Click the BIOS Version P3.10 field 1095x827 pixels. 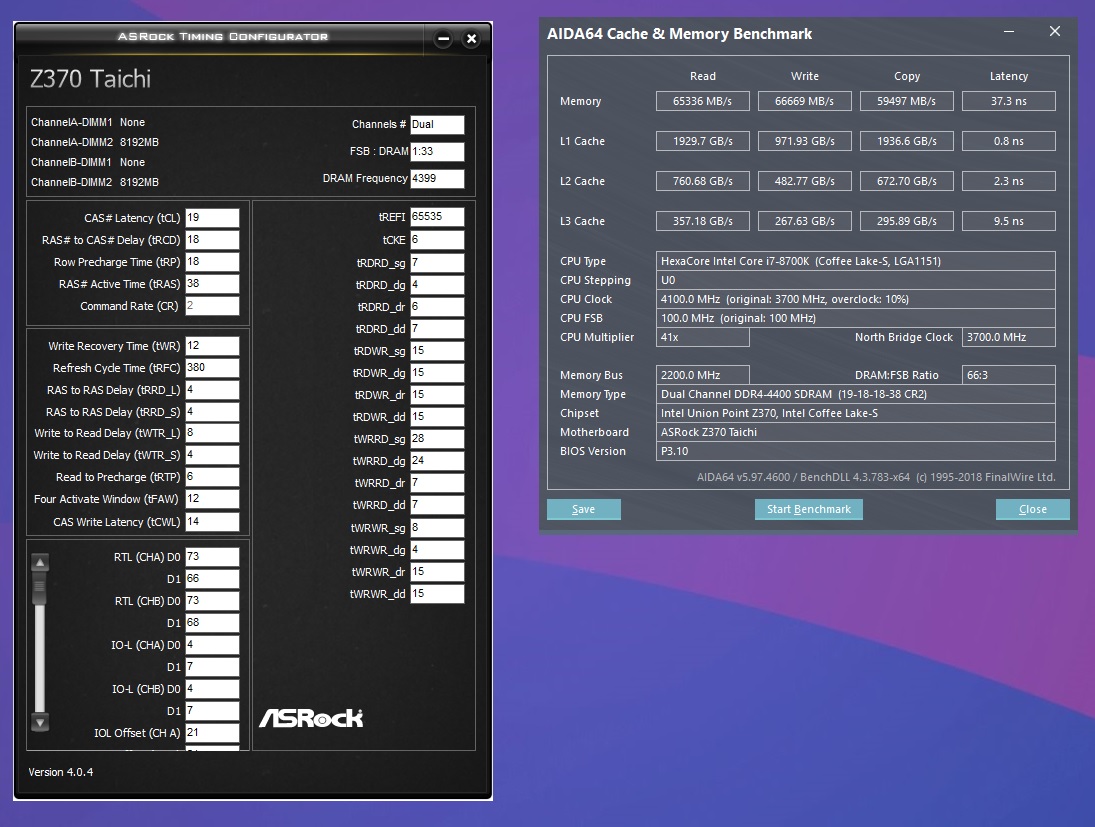point(855,451)
